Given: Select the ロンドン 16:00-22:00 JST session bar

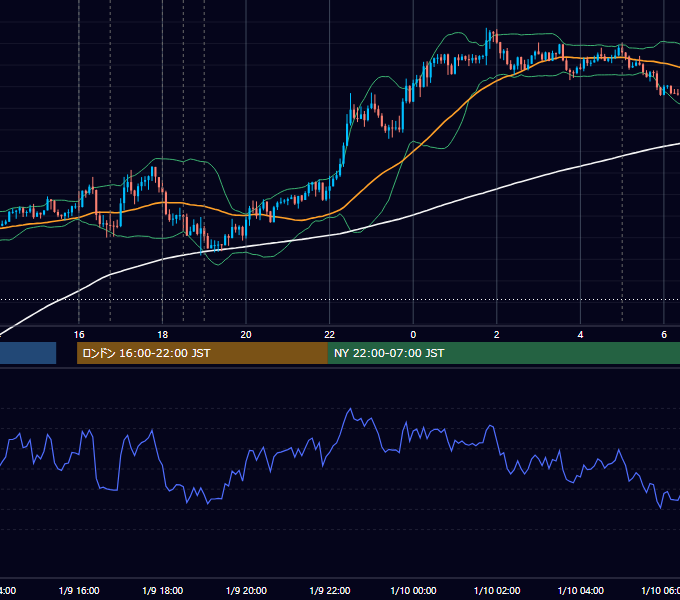Looking at the screenshot, I should (202, 353).
